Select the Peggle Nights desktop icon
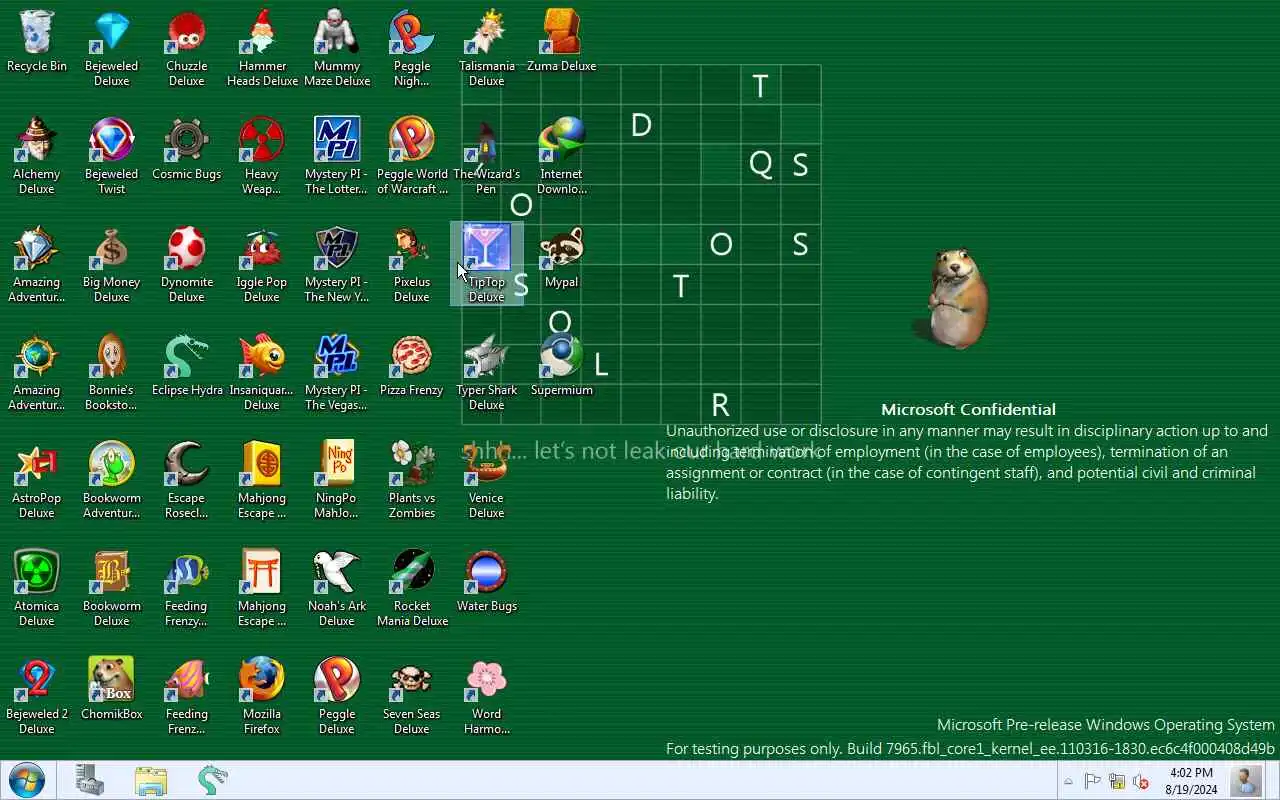This screenshot has height=800, width=1280. click(412, 48)
